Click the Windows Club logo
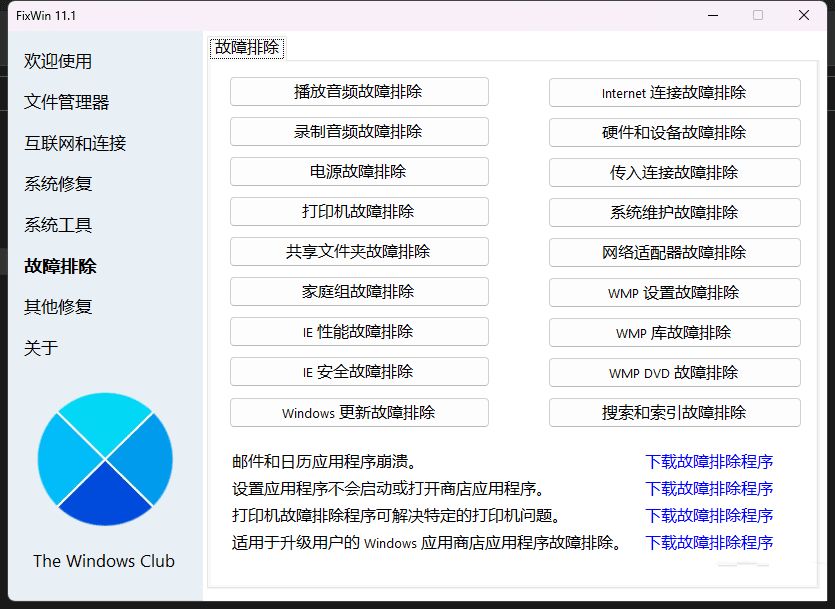Screen dimensions: 835x609 click(104, 459)
